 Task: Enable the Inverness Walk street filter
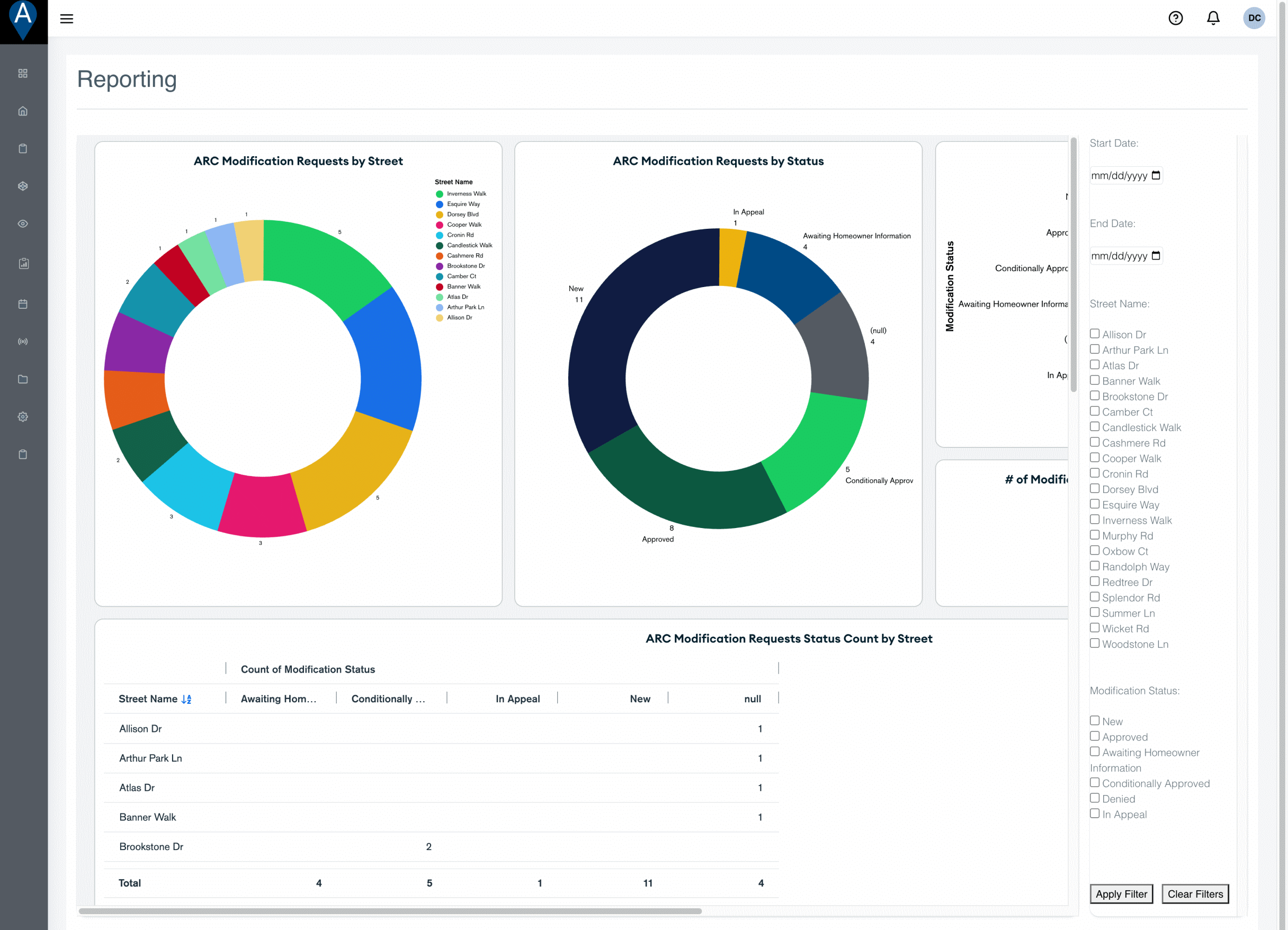(1094, 520)
